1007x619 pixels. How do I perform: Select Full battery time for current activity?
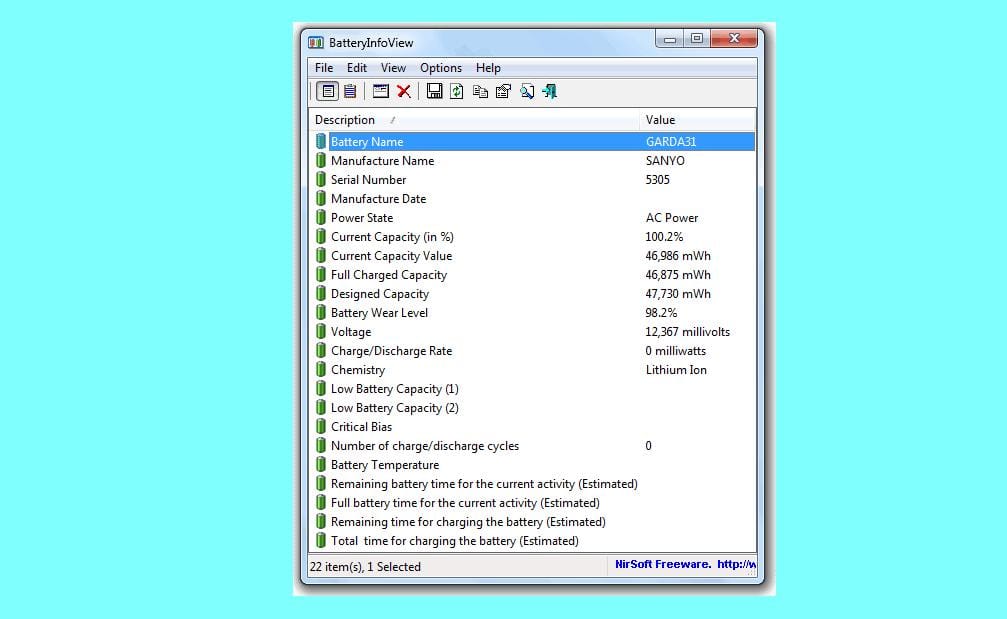point(532,503)
